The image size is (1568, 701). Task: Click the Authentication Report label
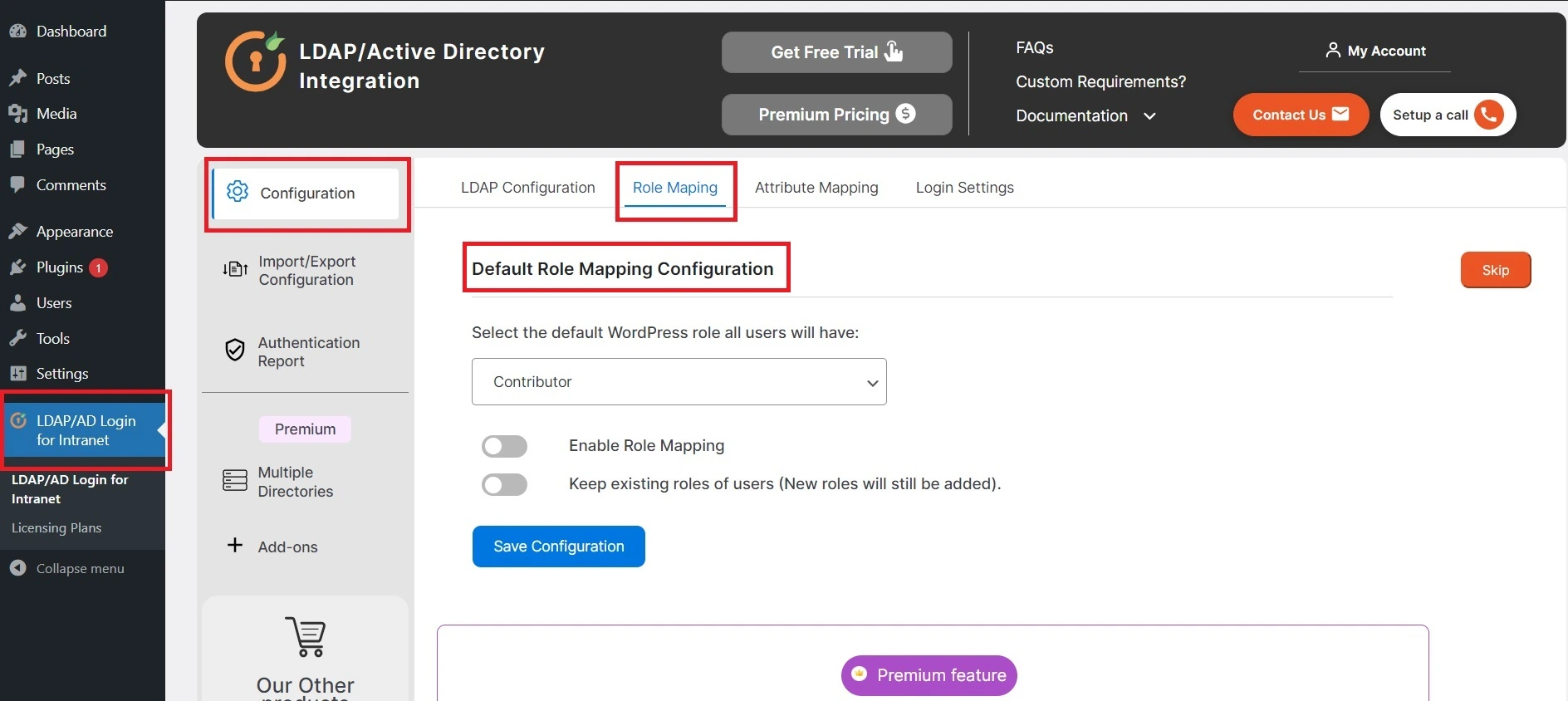309,352
